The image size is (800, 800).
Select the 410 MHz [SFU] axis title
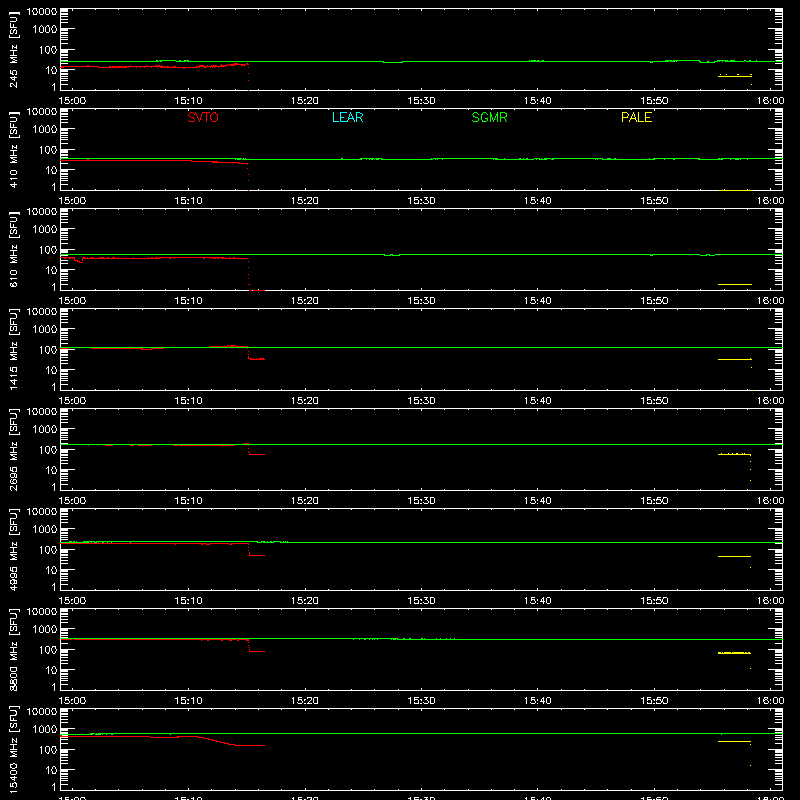[13, 149]
